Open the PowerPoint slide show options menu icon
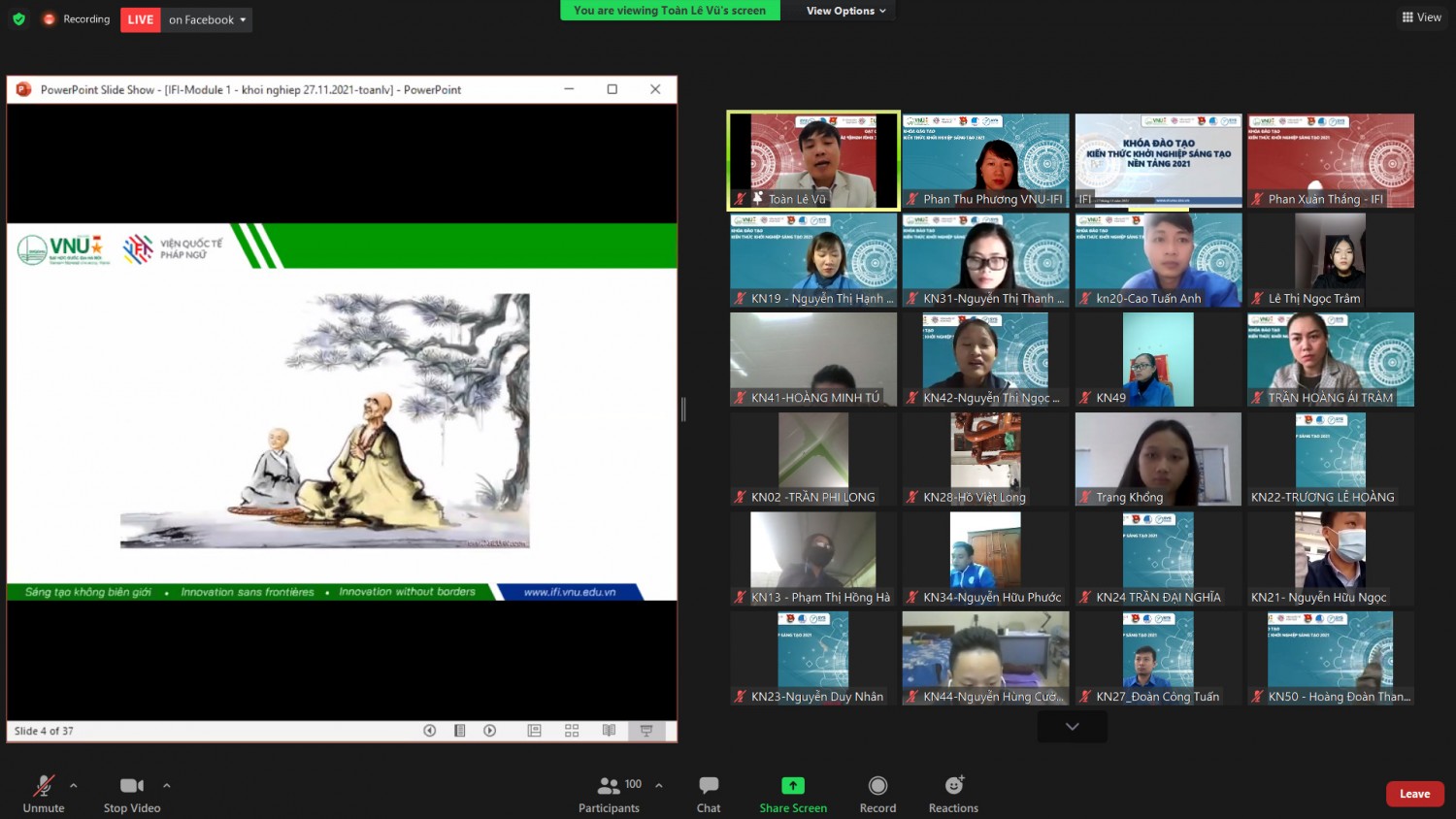The height and width of the screenshot is (819, 1456). pyautogui.click(x=460, y=731)
